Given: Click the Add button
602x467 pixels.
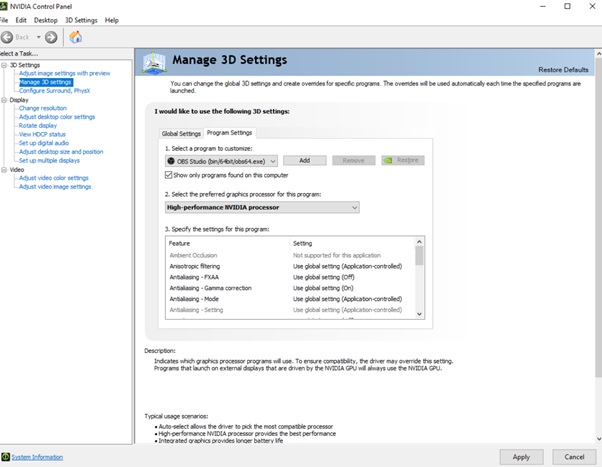Looking at the screenshot, I should pyautogui.click(x=304, y=160).
